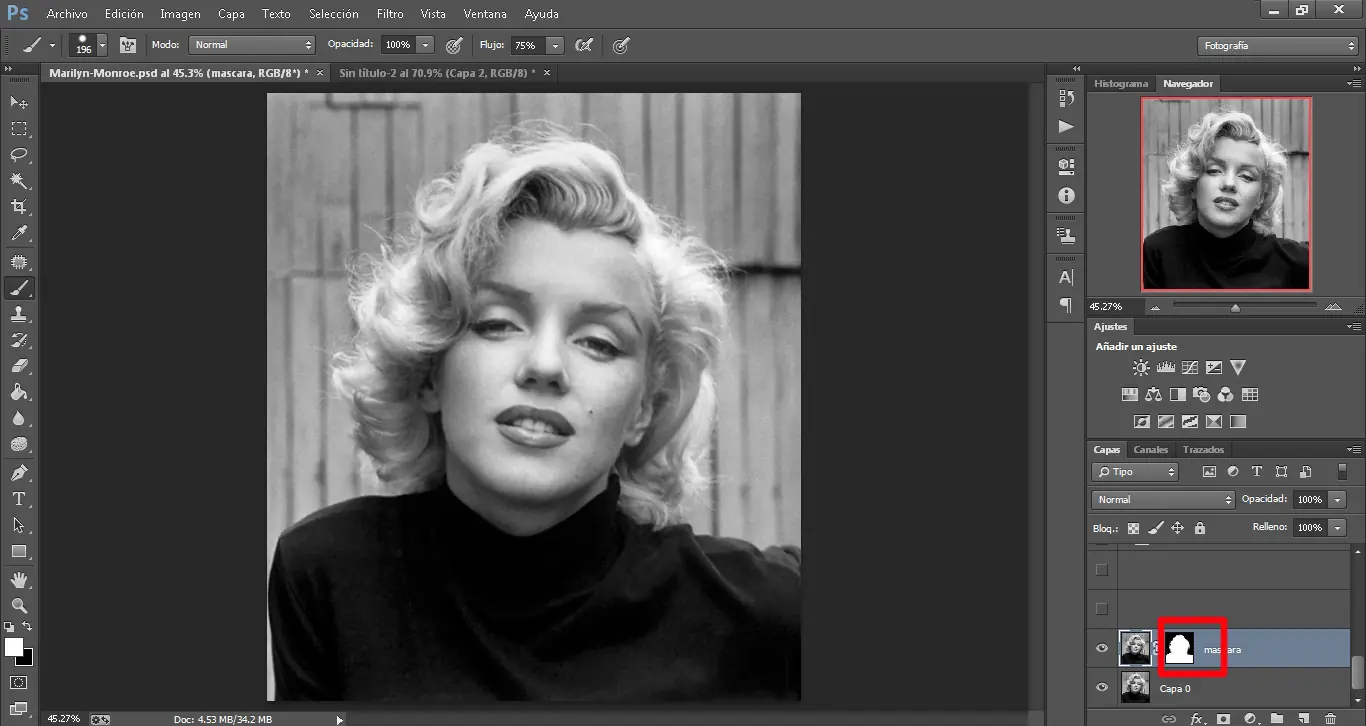Image resolution: width=1366 pixels, height=726 pixels.
Task: Select the Lasso tool
Action: coord(19,155)
